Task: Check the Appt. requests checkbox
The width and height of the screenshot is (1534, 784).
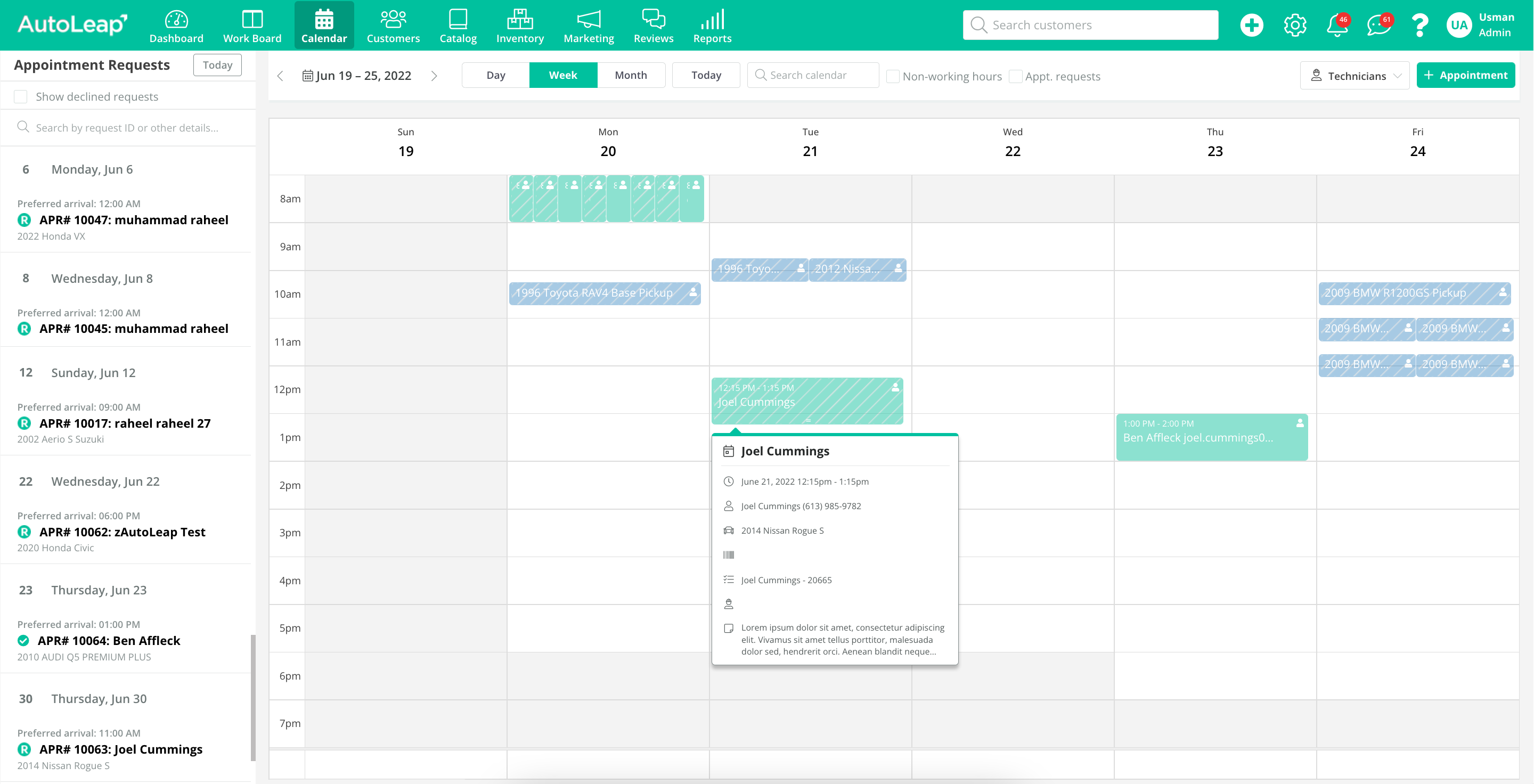Action: [1016, 76]
